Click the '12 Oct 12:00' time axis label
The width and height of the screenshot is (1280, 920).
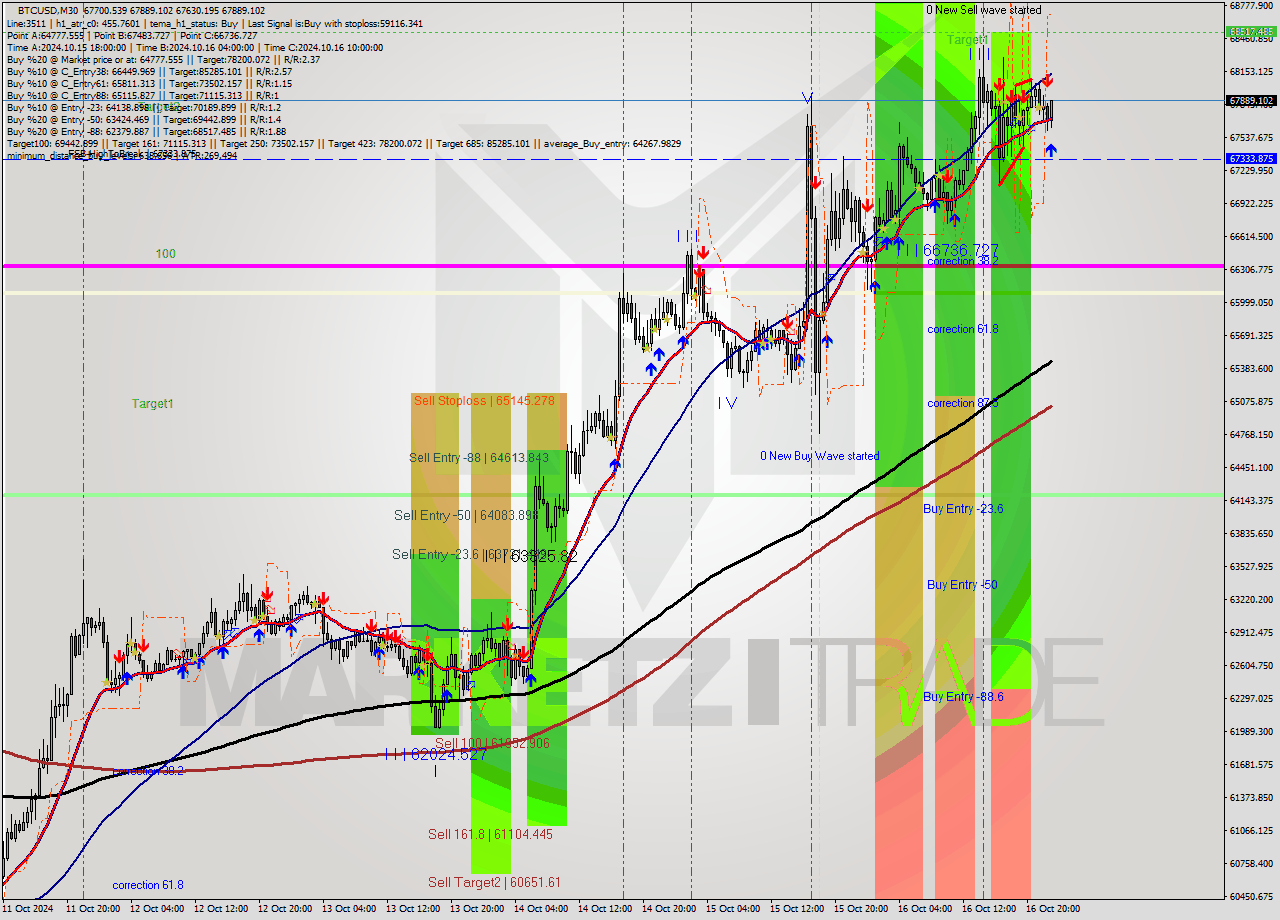tap(221, 909)
